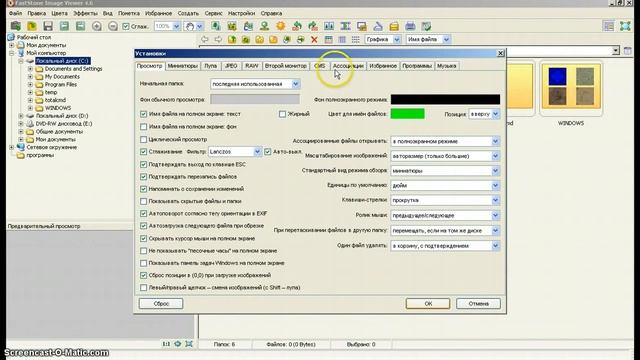Image resolution: width=640 pixels, height=360 pixels.
Task: Open the Lanczos filter dropdown
Action: pyautogui.click(x=257, y=152)
